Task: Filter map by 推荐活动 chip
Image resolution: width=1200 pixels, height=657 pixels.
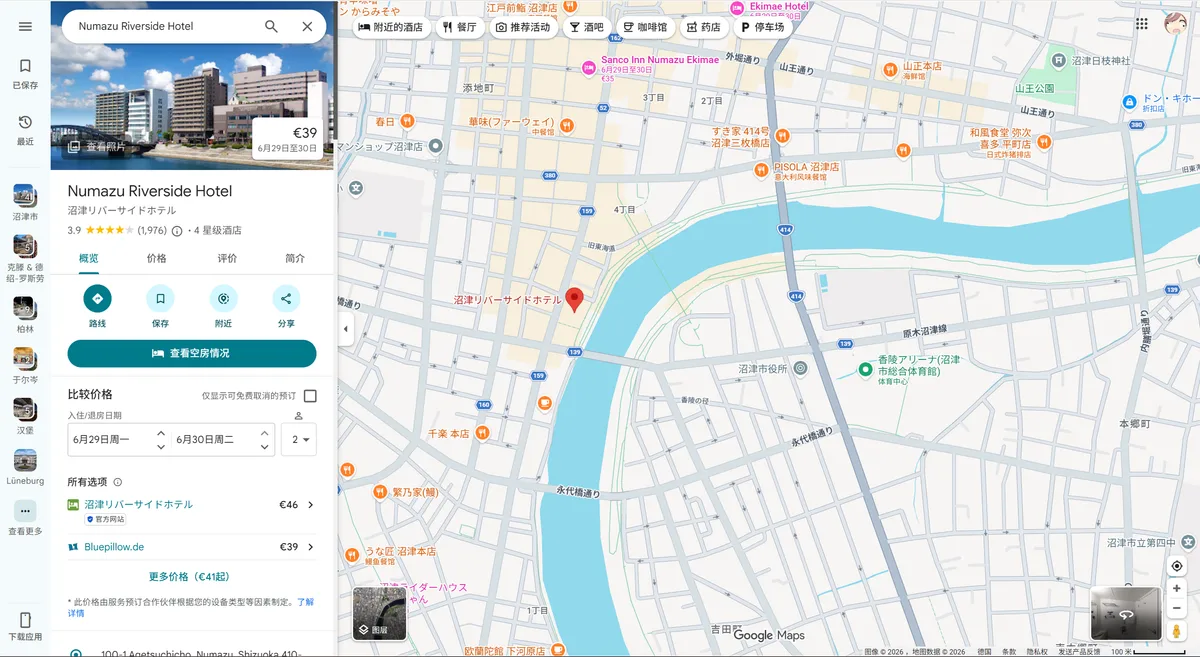Action: tap(523, 27)
